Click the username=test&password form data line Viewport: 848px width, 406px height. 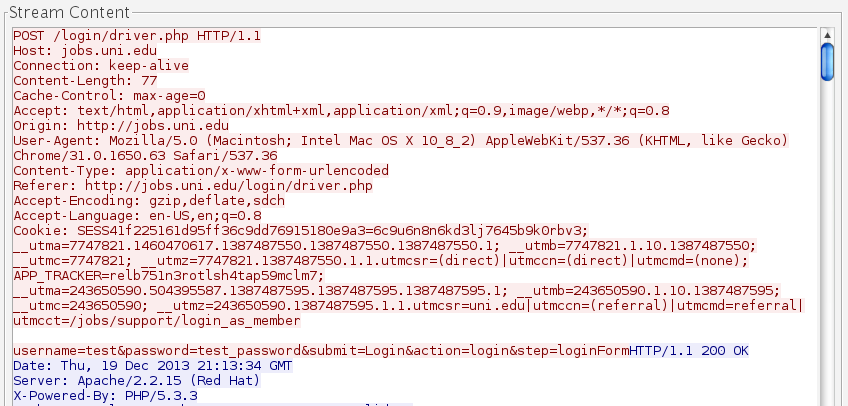(x=320, y=351)
